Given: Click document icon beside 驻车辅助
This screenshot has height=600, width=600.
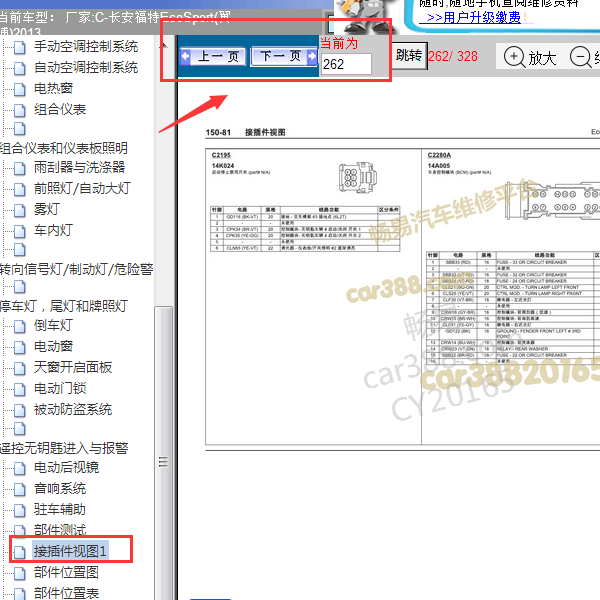Looking at the screenshot, I should click(x=20, y=510).
